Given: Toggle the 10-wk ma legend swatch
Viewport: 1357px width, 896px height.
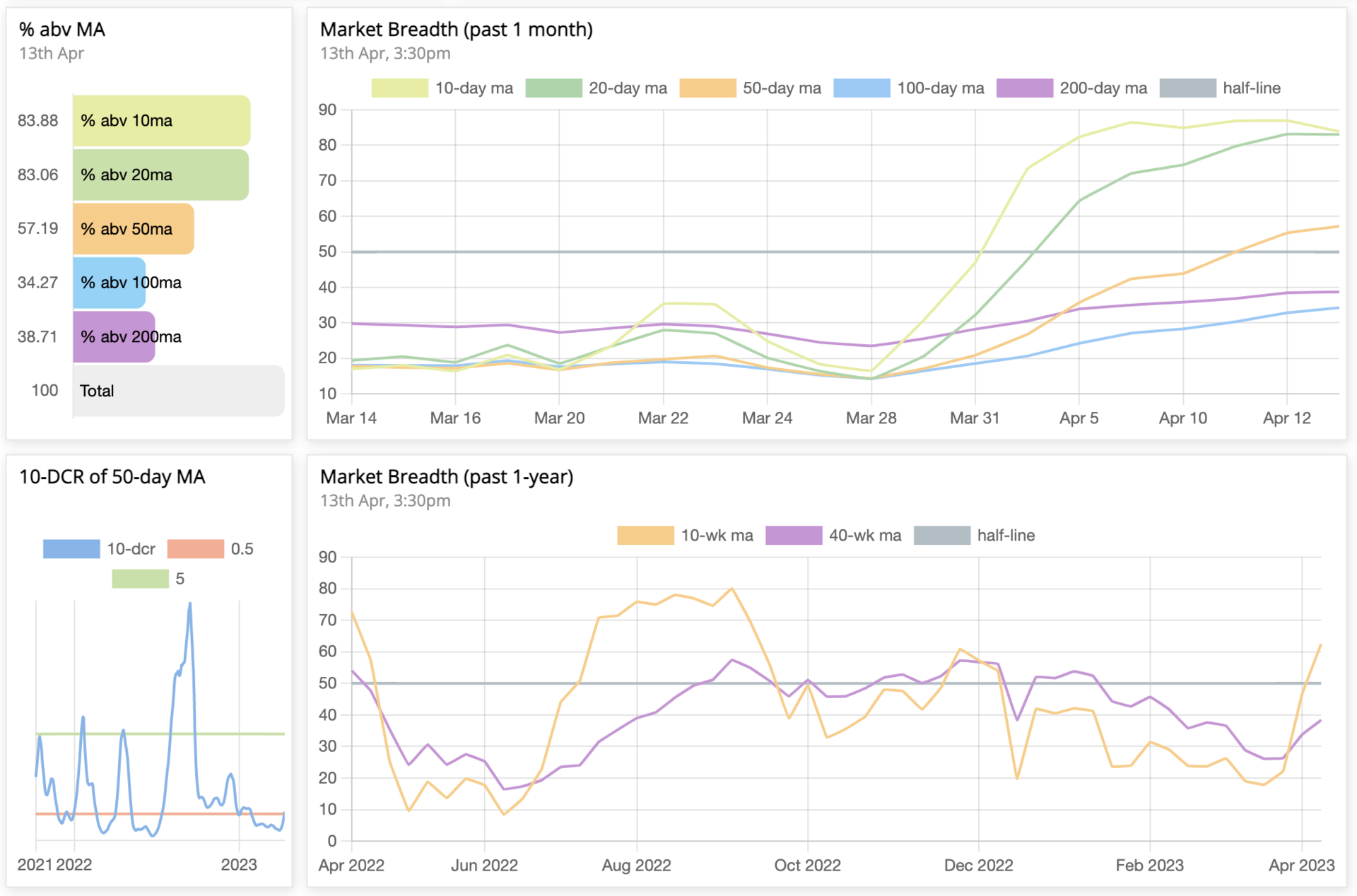Looking at the screenshot, I should [x=645, y=536].
